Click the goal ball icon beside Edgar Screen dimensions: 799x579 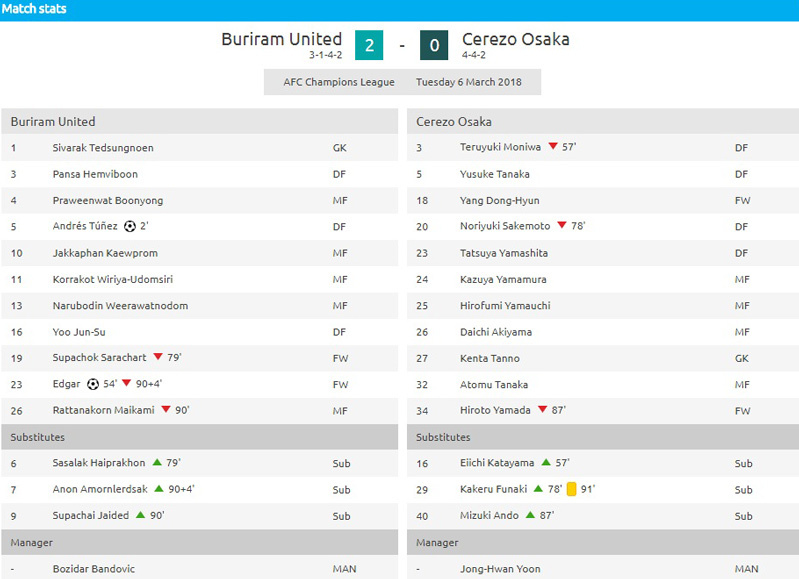(x=93, y=384)
